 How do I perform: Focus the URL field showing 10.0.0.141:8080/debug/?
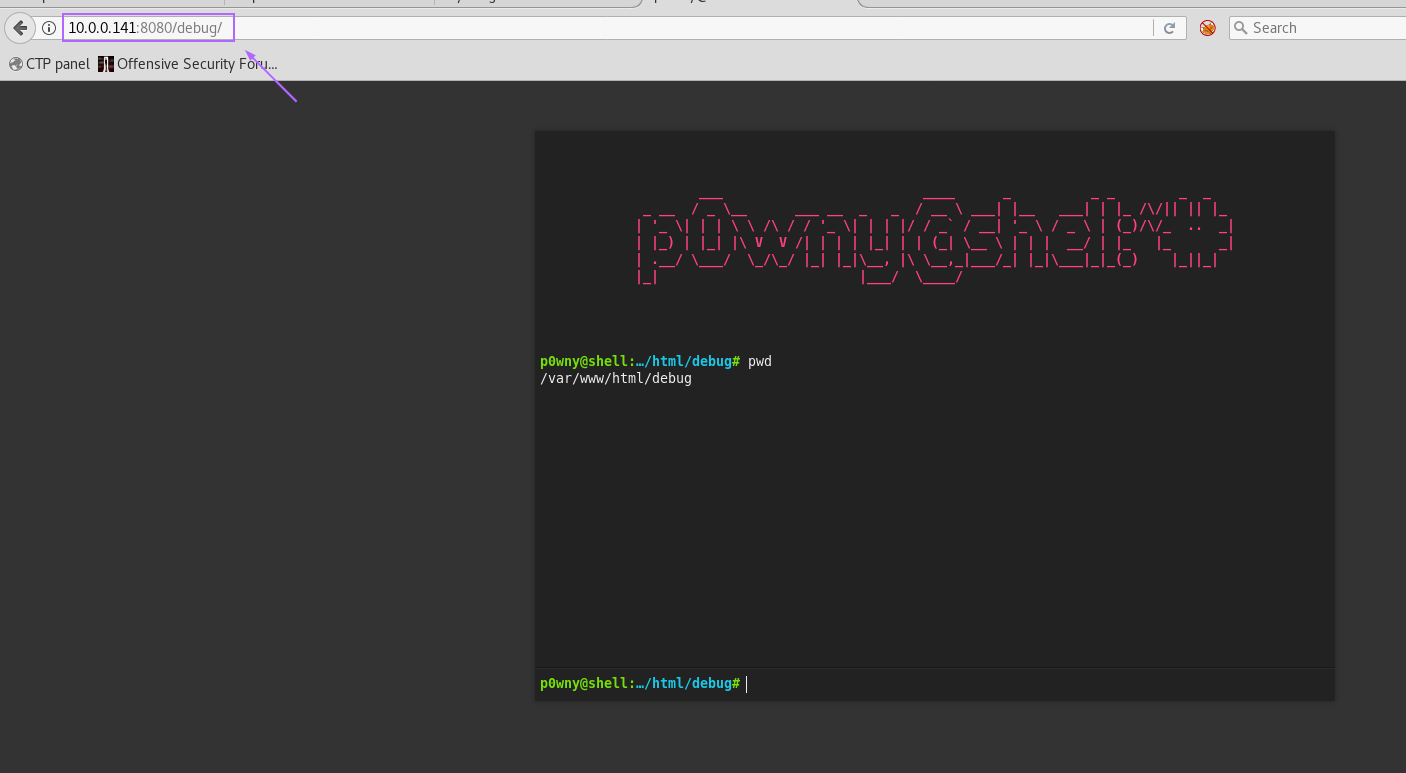click(608, 28)
